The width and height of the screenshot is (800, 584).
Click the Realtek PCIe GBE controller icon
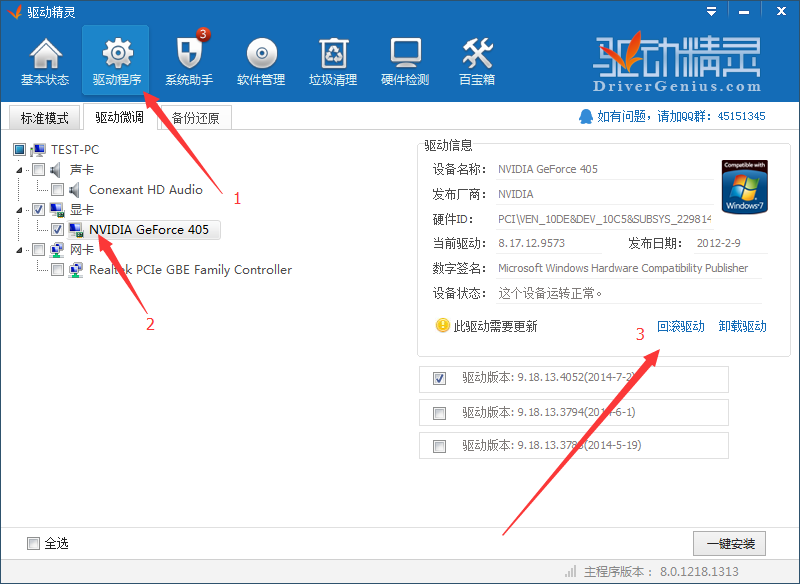(76, 269)
